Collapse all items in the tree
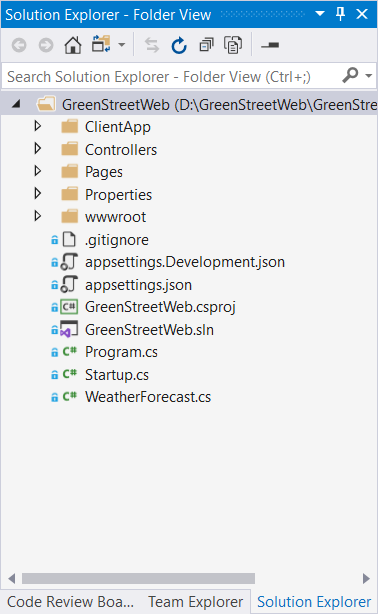378x614 pixels. (x=206, y=45)
